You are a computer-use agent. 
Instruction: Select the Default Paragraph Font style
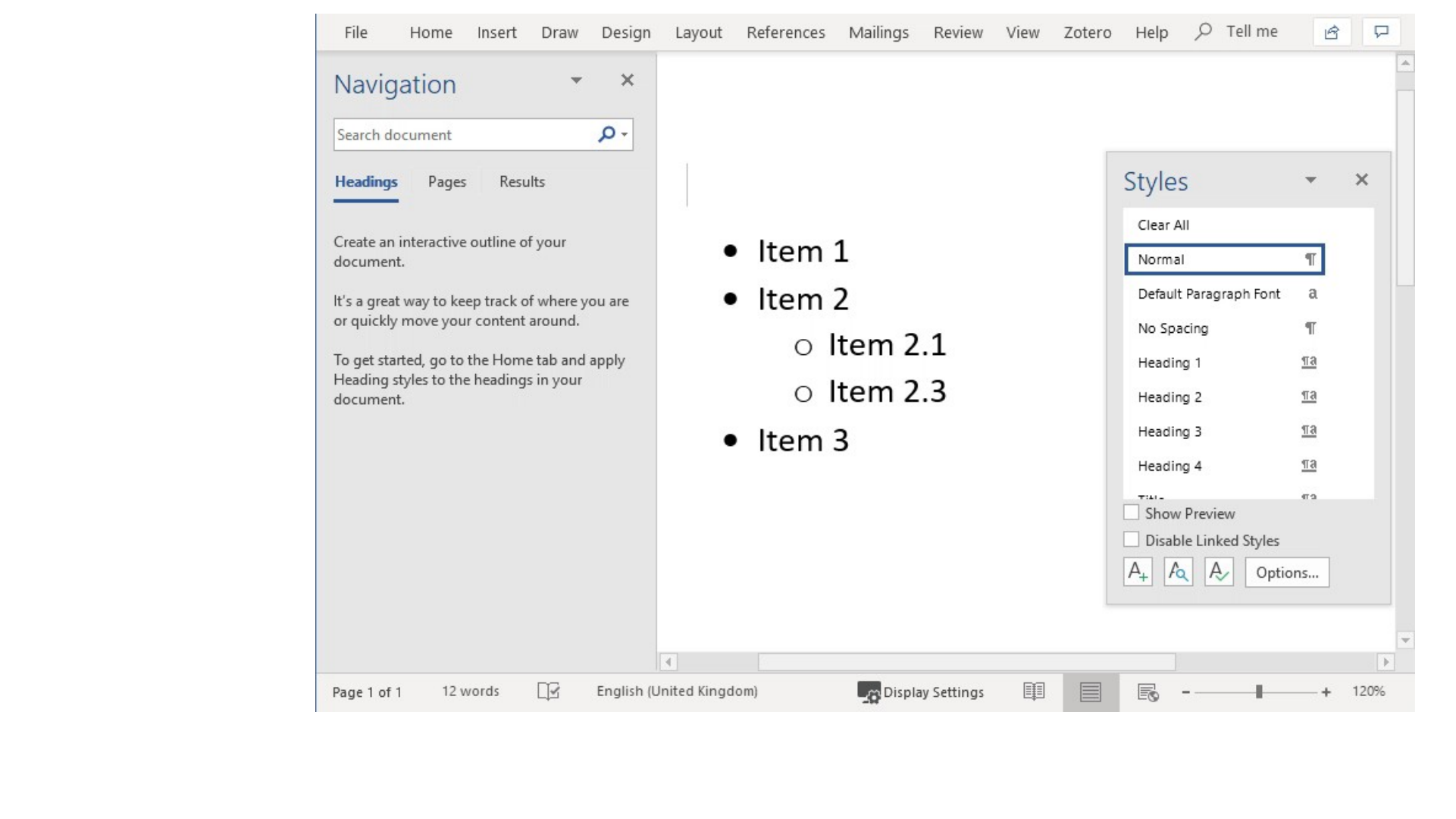point(1224,294)
